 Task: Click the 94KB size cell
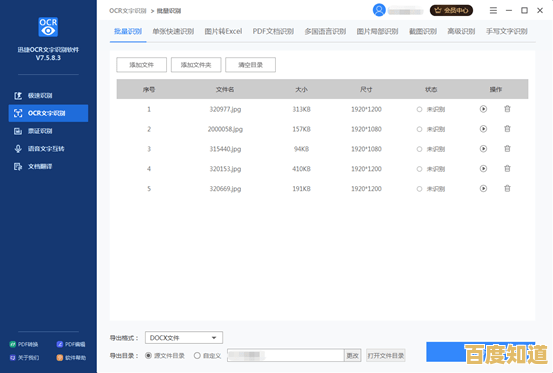[x=301, y=149]
